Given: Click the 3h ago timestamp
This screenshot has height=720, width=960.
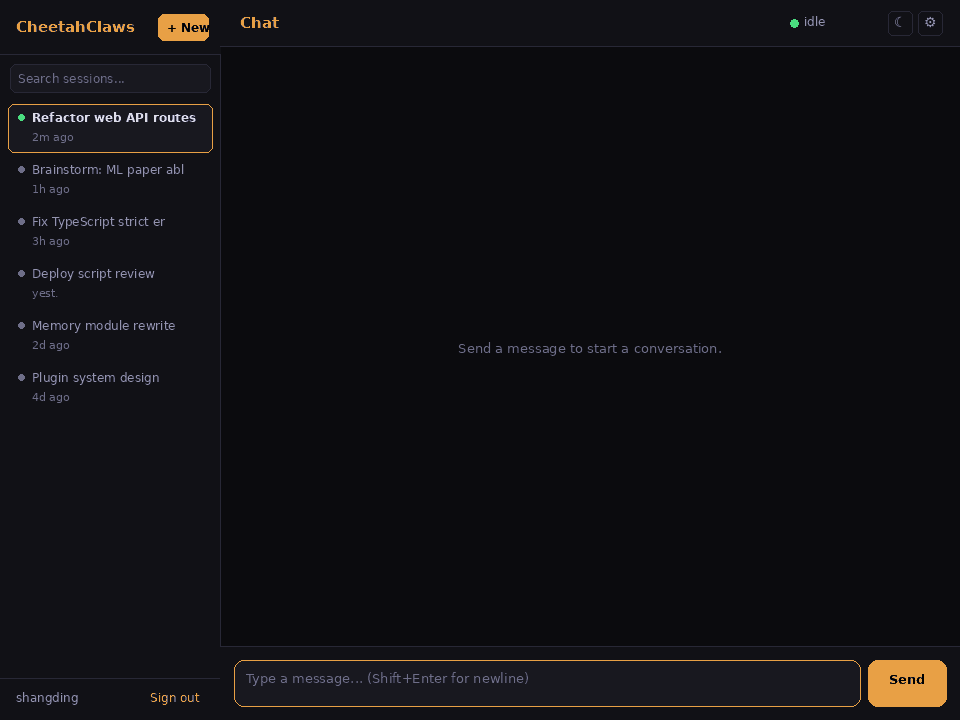Looking at the screenshot, I should (x=51, y=241).
